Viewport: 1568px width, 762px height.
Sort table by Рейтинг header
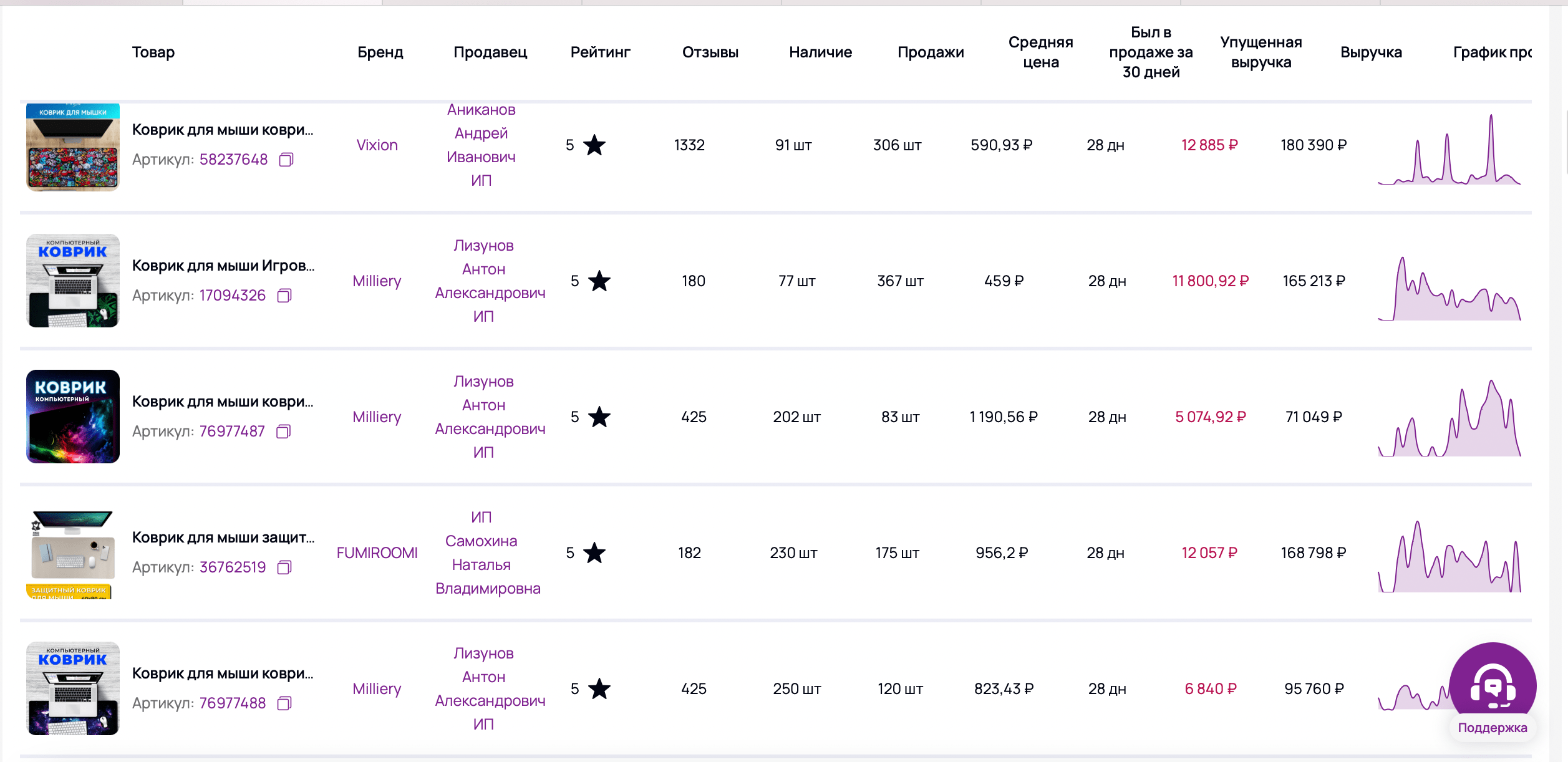coord(600,52)
